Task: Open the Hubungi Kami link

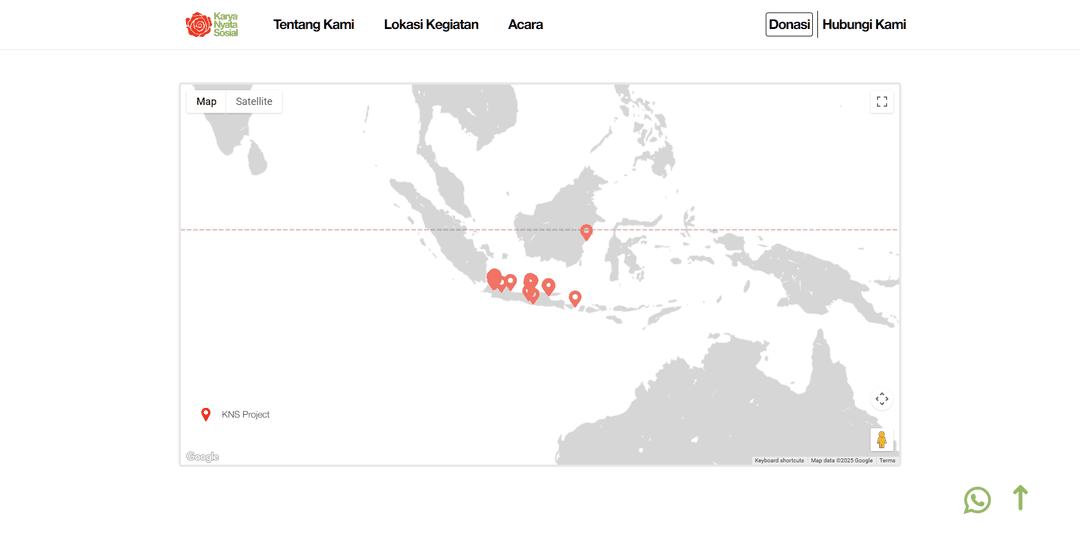Action: pyautogui.click(x=864, y=25)
